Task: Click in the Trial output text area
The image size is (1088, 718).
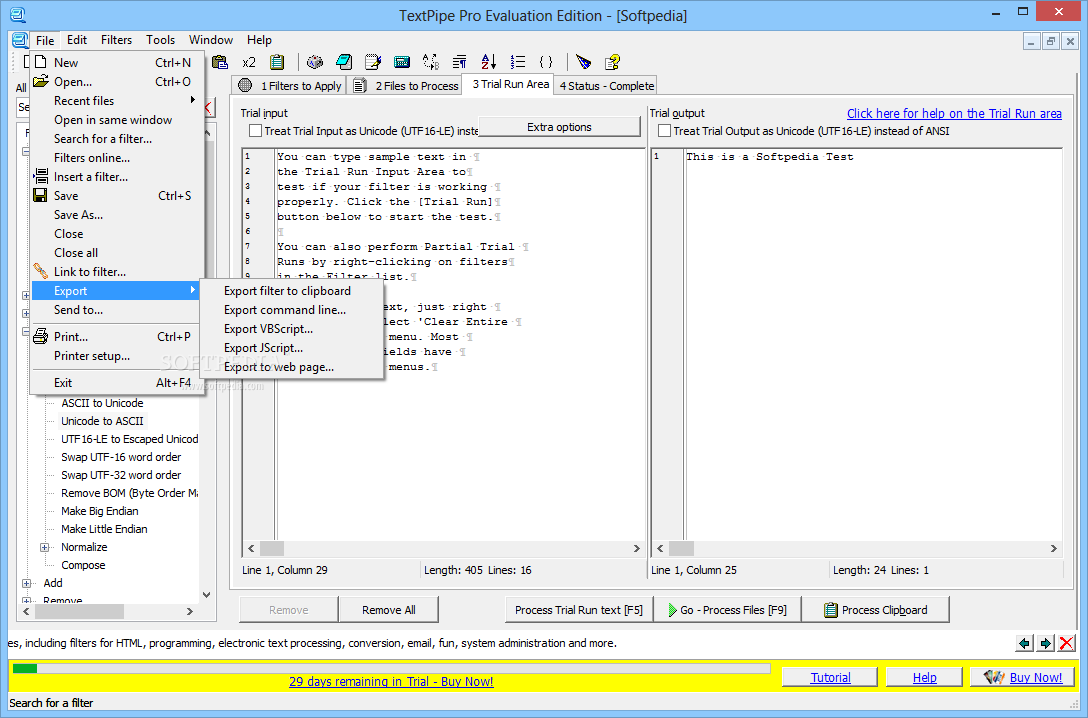Action: click(873, 347)
